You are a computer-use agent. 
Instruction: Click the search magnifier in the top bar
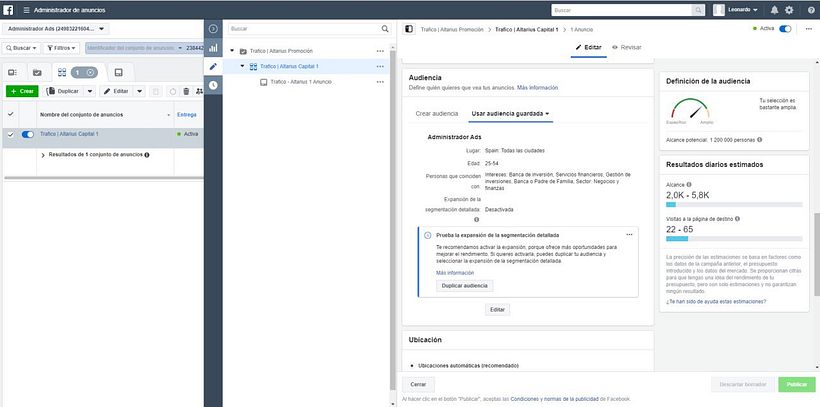point(698,10)
